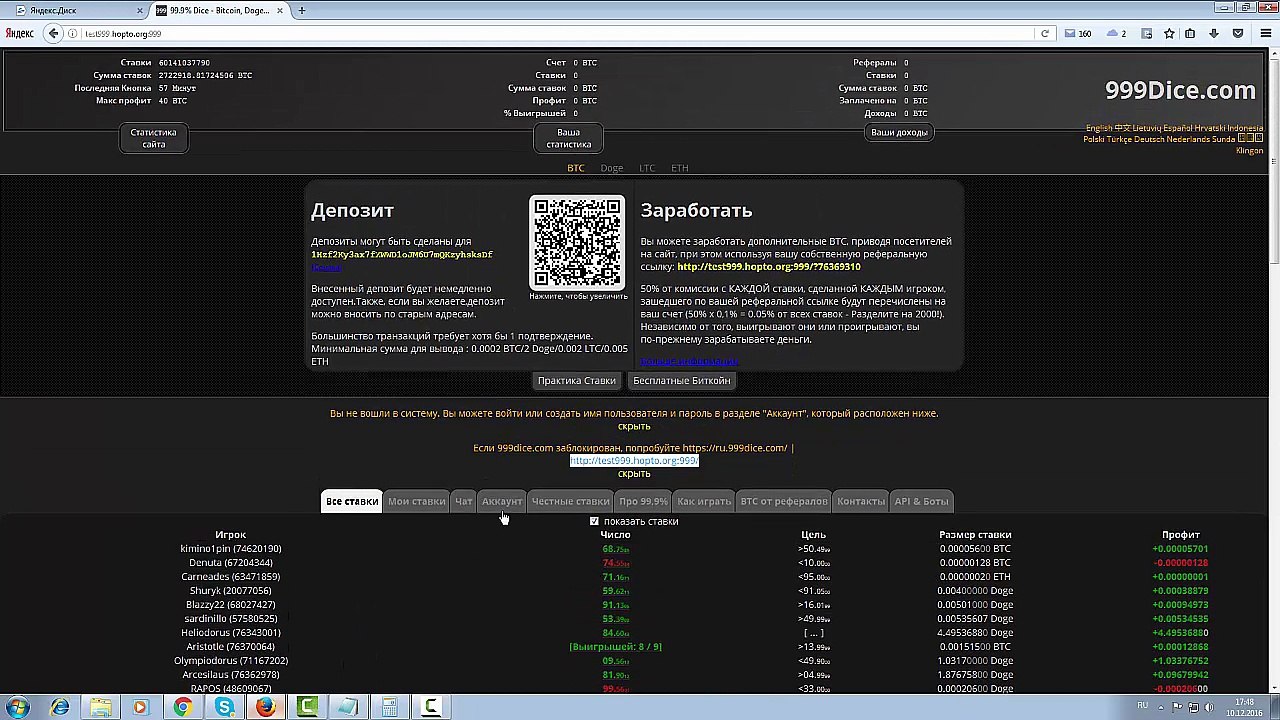The image size is (1280, 720).
Task: Open the ru.999dice.com mirror link
Action: pyautogui.click(x=735, y=448)
